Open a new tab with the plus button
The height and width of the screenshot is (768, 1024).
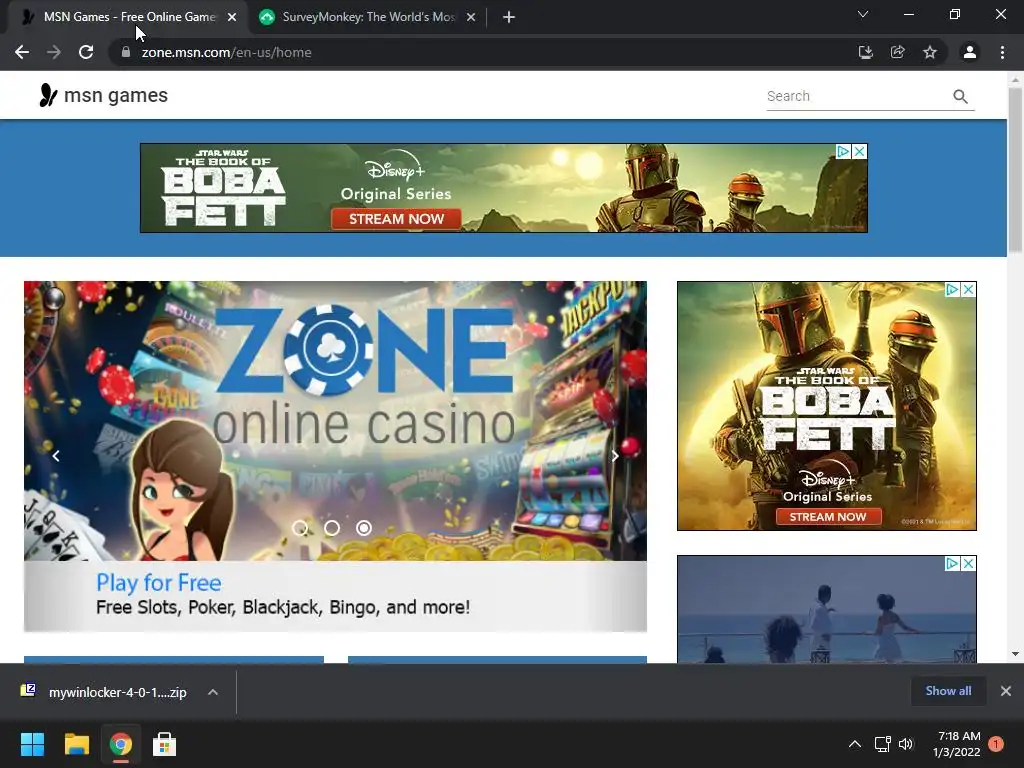tap(509, 17)
